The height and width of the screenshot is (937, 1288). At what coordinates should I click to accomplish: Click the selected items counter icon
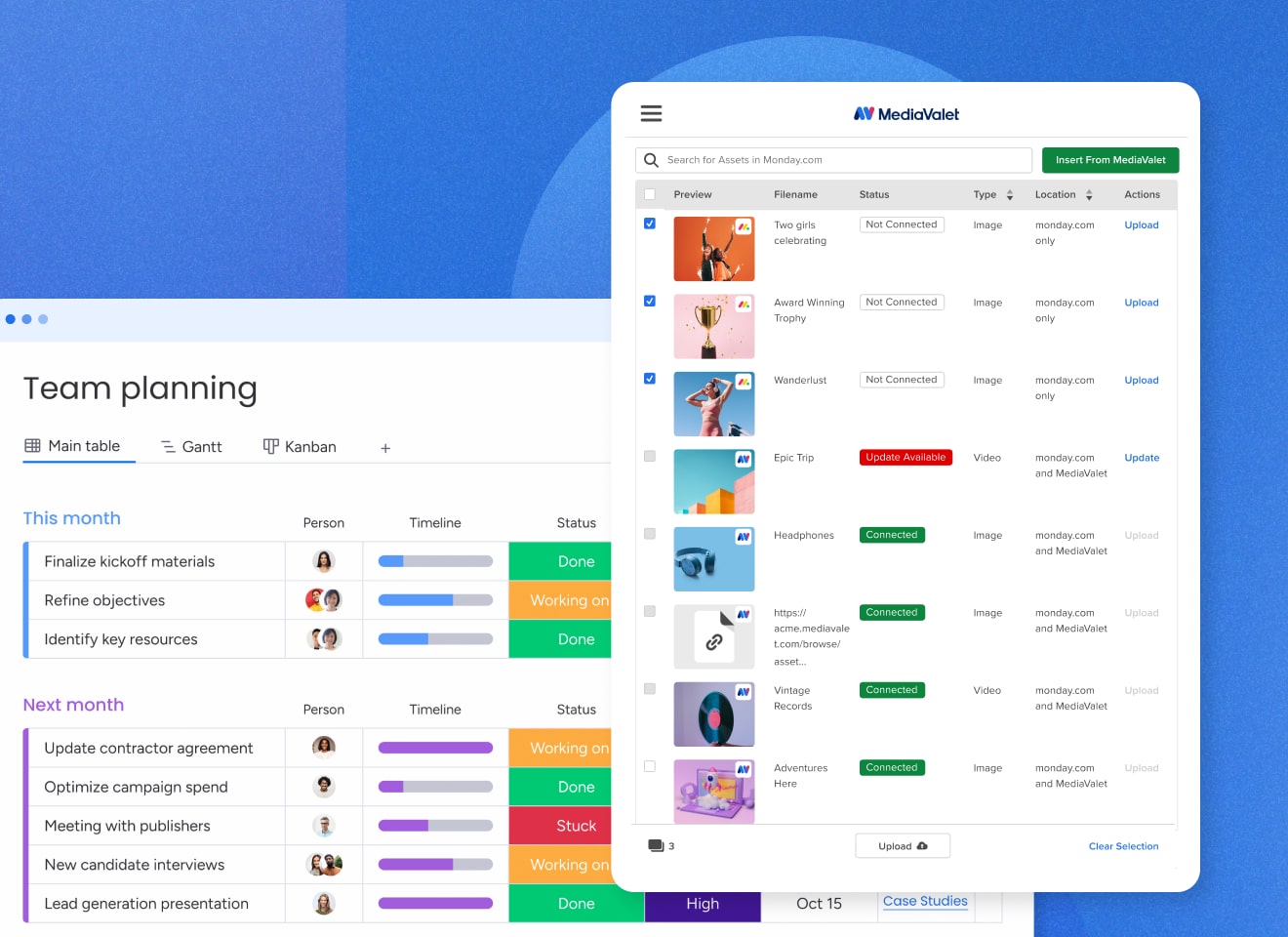(656, 845)
